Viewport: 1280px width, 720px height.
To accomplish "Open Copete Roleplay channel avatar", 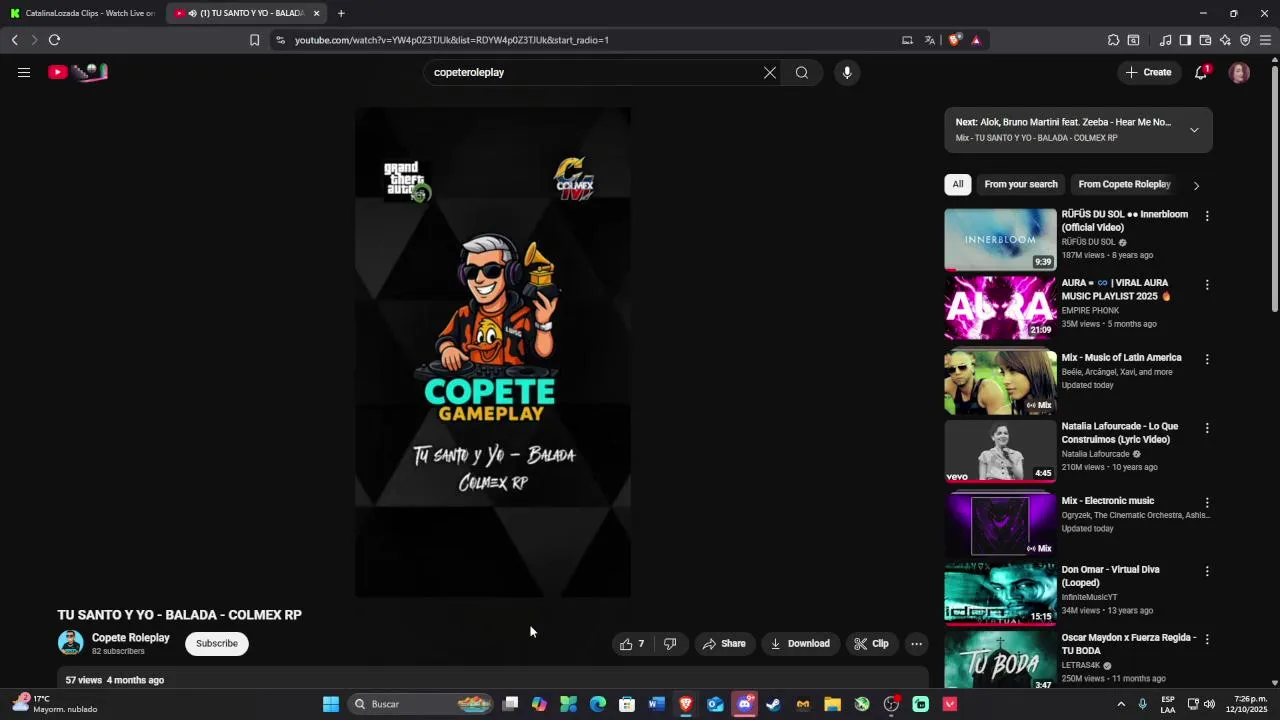I will coord(70,643).
